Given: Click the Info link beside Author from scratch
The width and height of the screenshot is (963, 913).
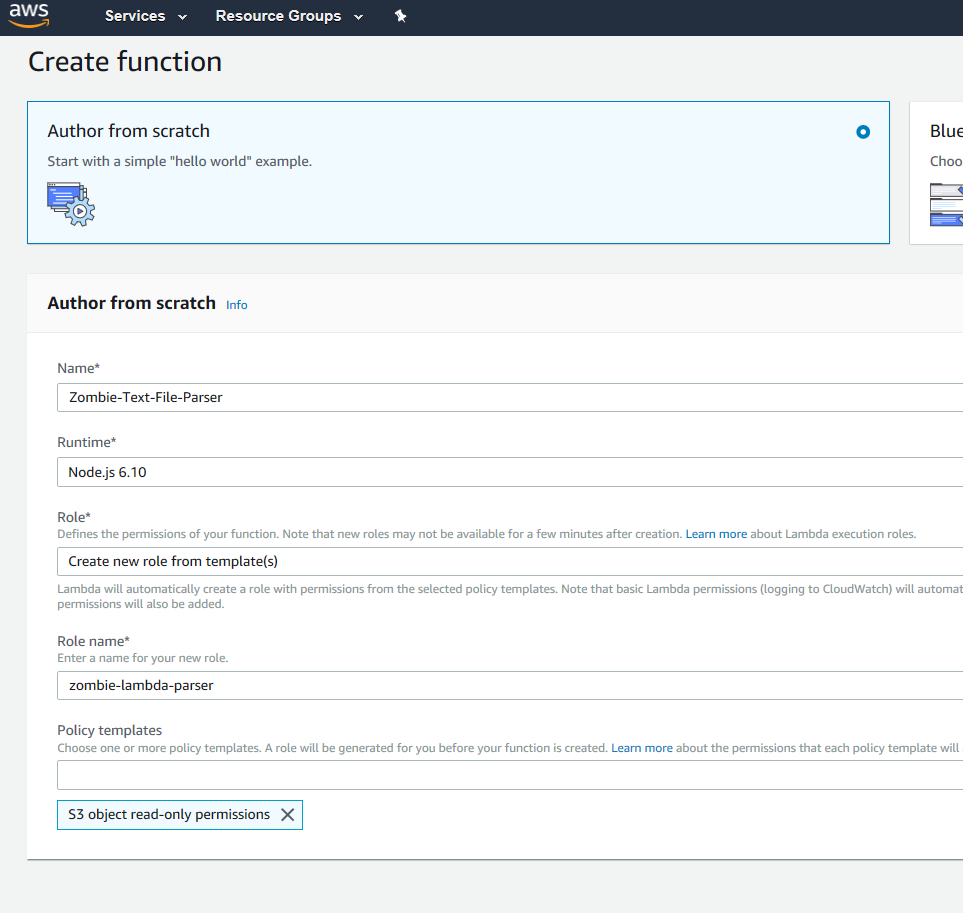Looking at the screenshot, I should pos(237,305).
